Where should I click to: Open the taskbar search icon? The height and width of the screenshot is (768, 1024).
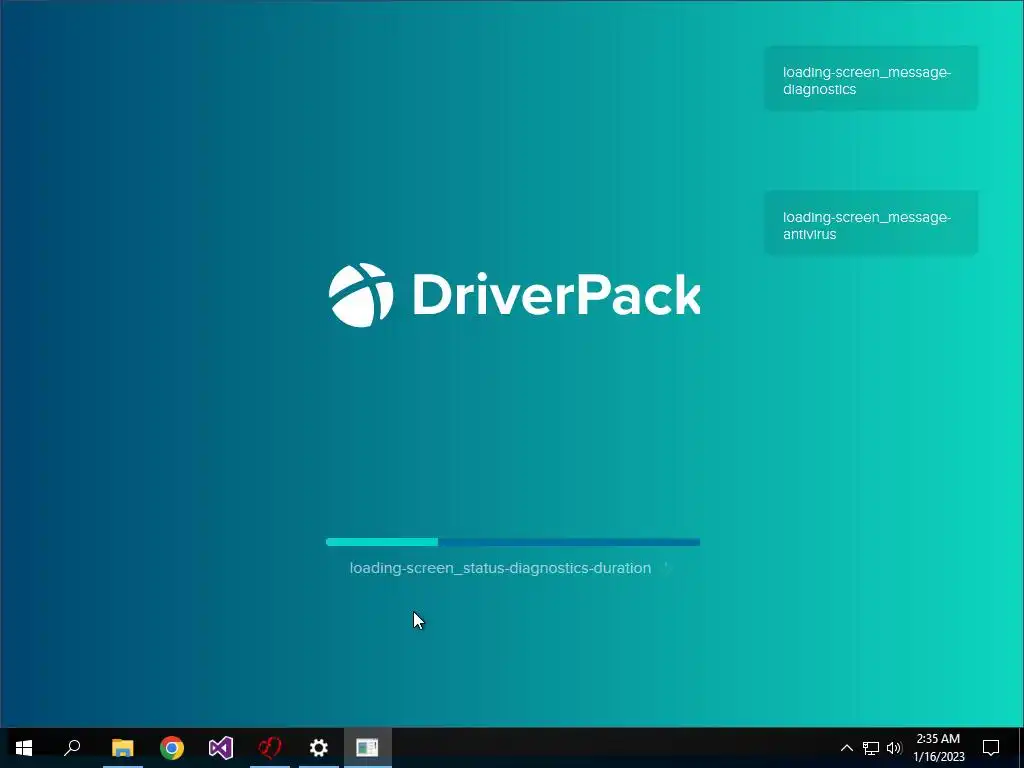72,748
